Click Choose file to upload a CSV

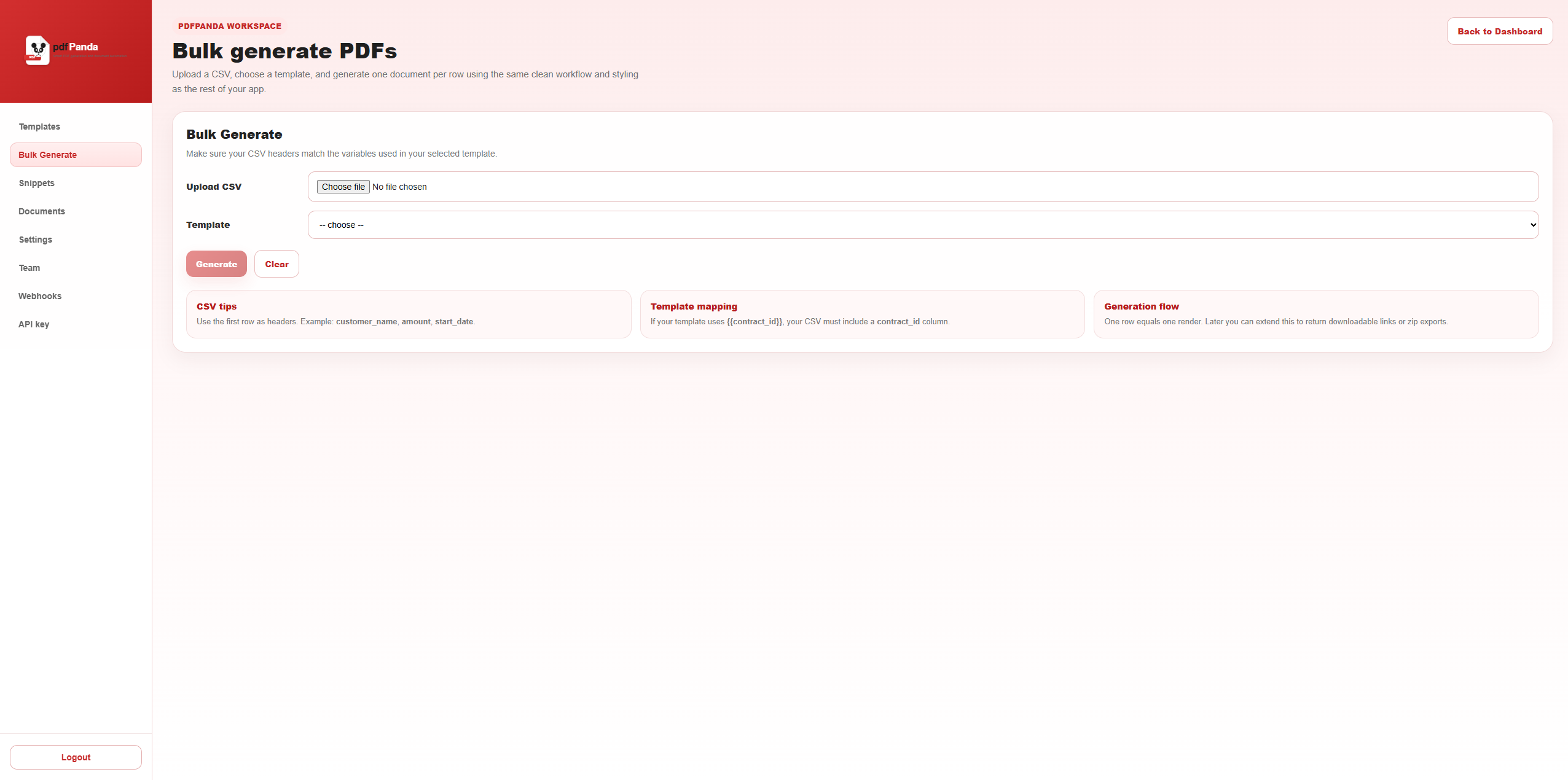click(x=343, y=187)
